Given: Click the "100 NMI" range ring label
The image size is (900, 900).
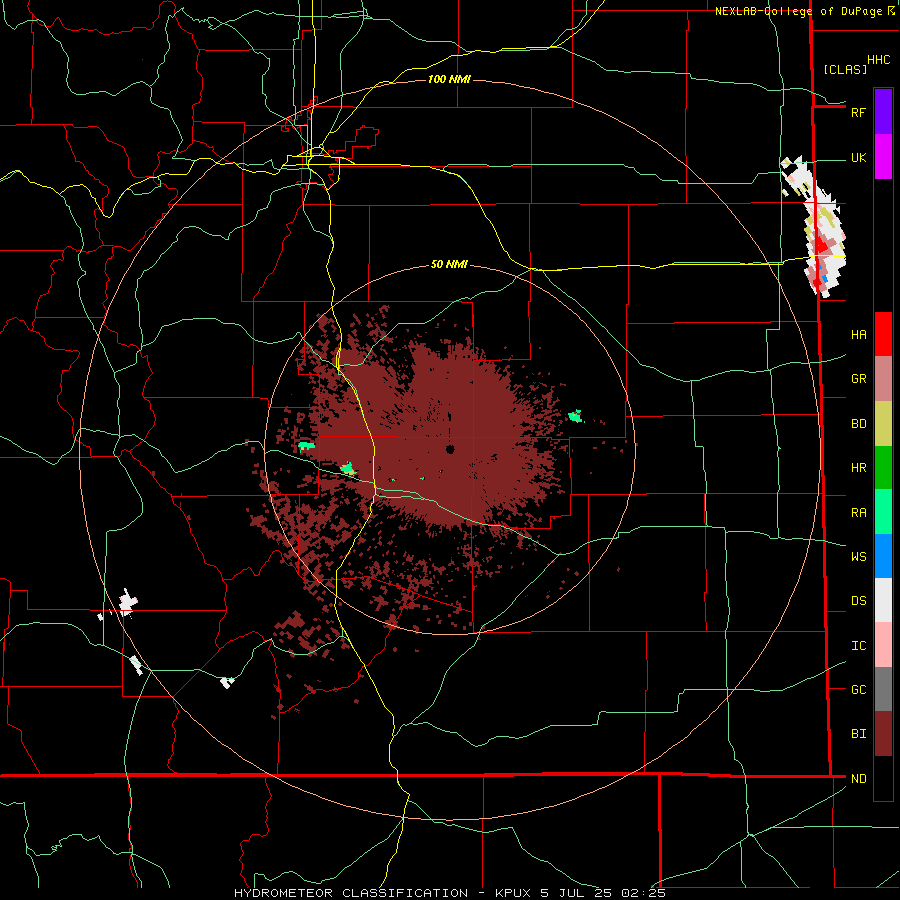Looking at the screenshot, I should pyautogui.click(x=449, y=79).
